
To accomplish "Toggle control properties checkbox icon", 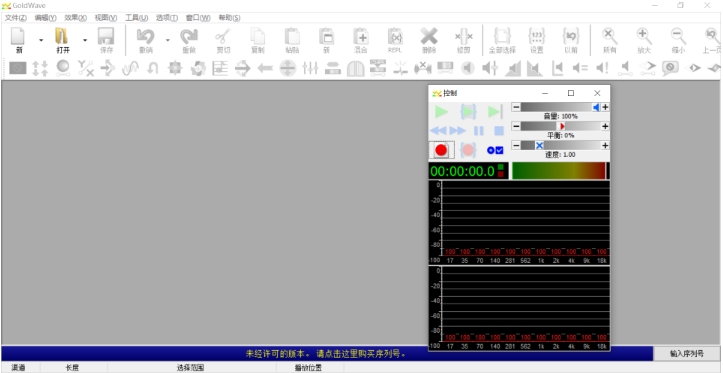I will pos(495,150).
